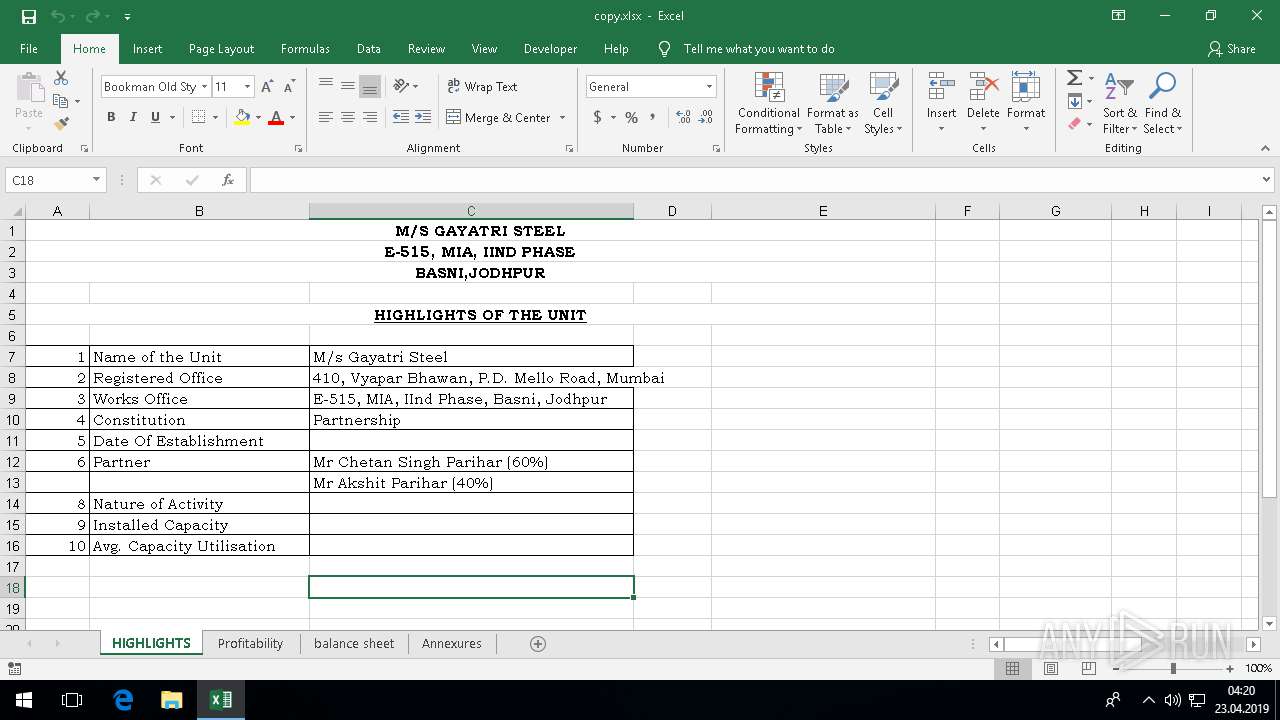This screenshot has width=1280, height=720.
Task: Open the font size dropdown
Action: [247, 87]
